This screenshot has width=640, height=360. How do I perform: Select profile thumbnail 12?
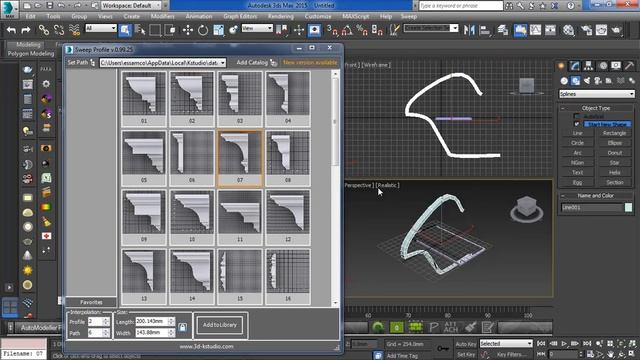point(288,217)
